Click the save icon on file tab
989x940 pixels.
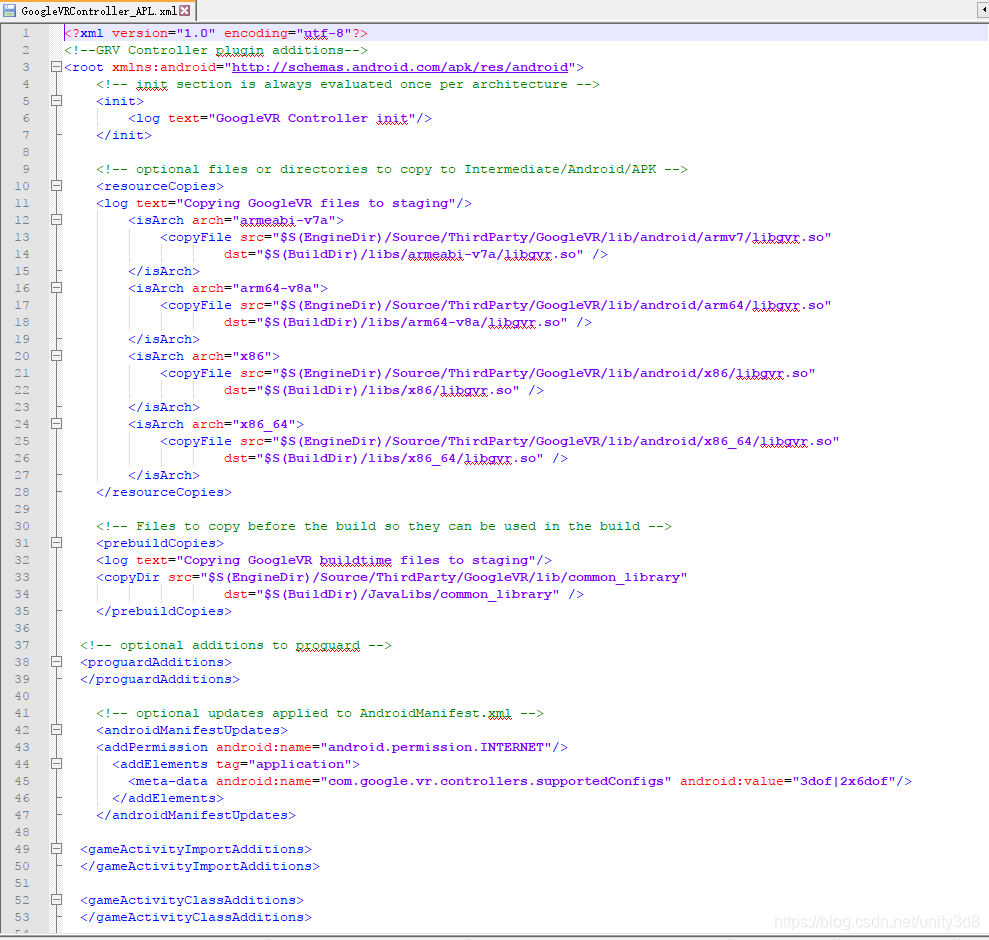tap(9, 11)
